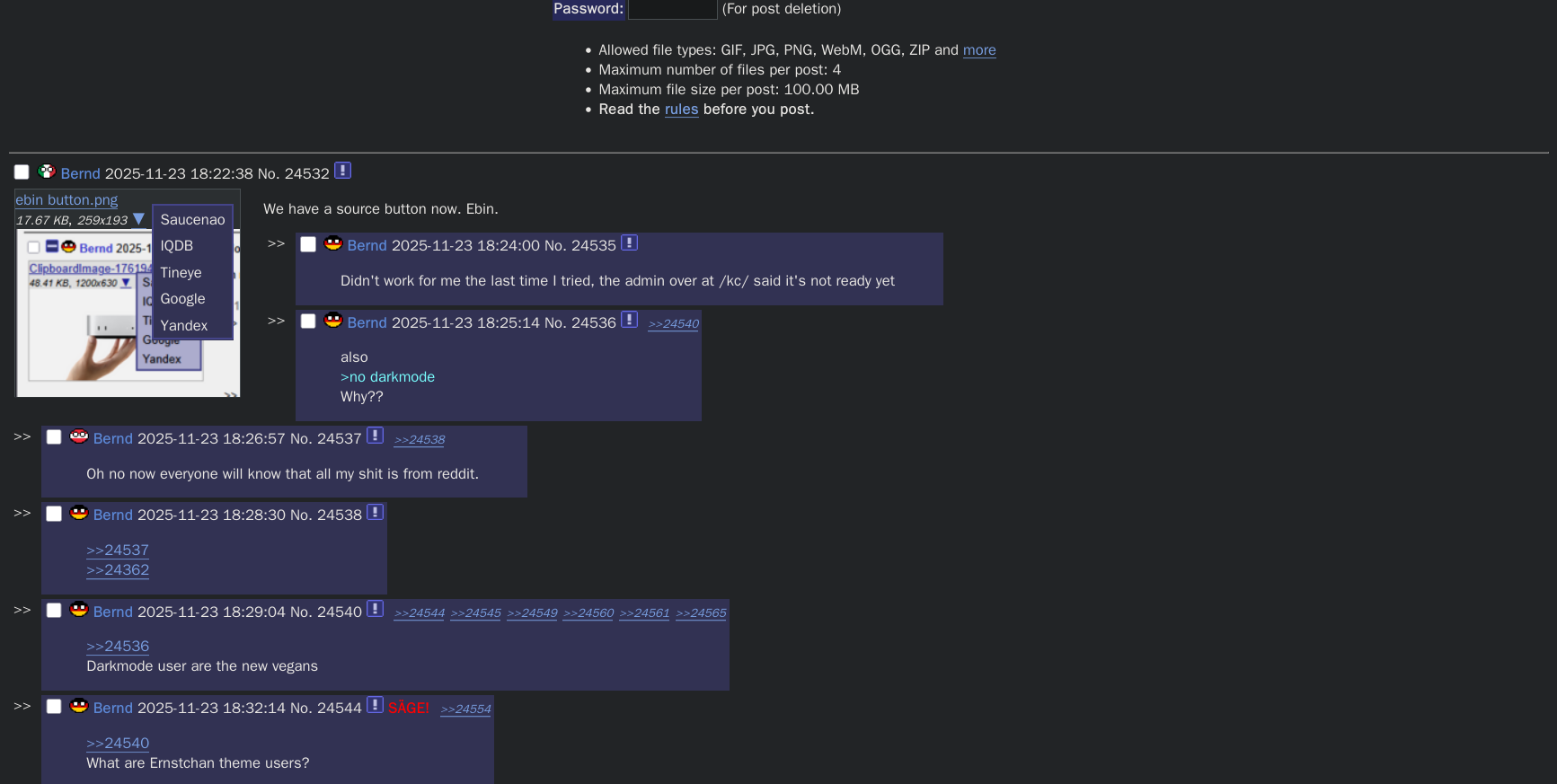The height and width of the screenshot is (784, 1557).
Task: Collapse post 24535 using its >> marker
Action: point(276,243)
